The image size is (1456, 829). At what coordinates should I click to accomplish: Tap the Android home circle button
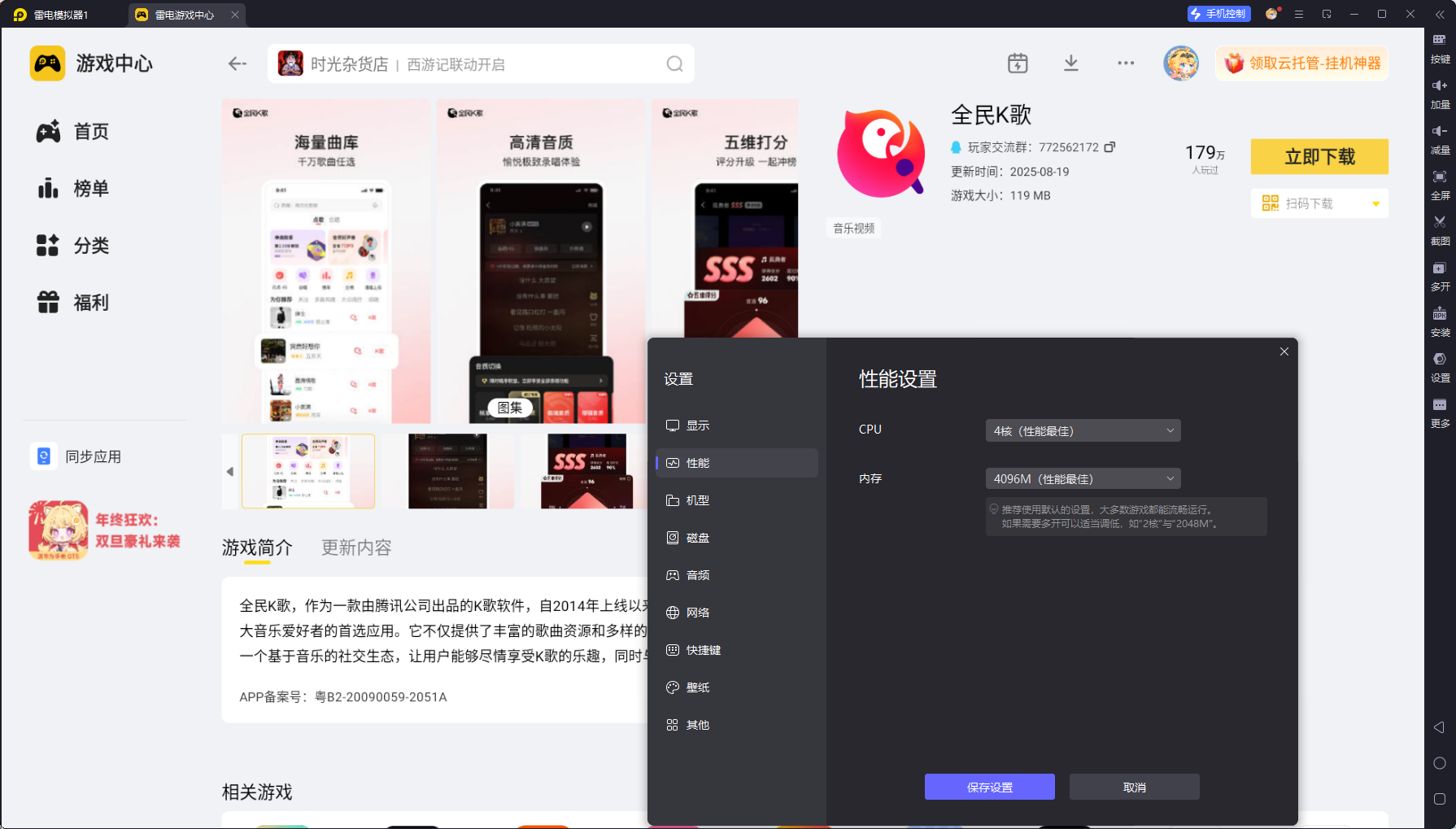coord(1439,763)
